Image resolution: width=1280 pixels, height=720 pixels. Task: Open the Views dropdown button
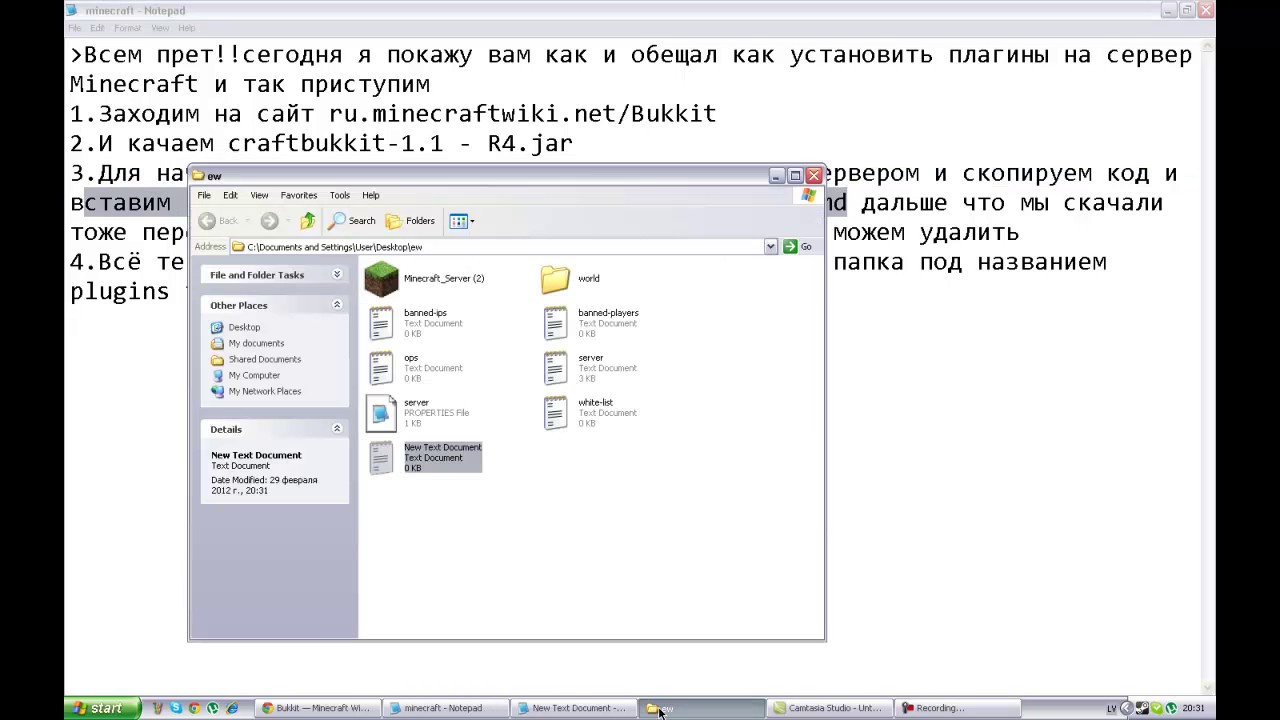[x=462, y=221]
